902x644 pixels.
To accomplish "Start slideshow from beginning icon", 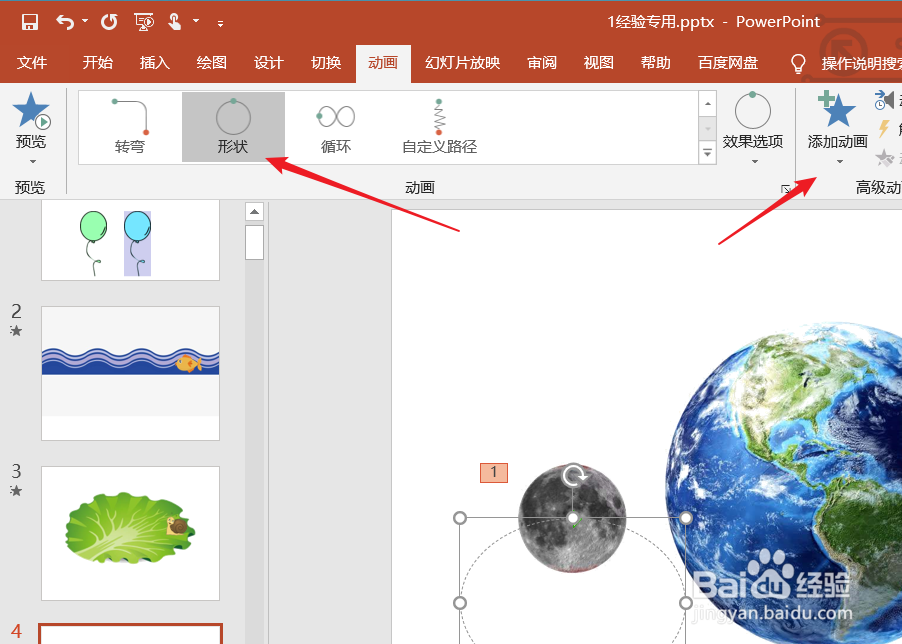I will pos(144,22).
